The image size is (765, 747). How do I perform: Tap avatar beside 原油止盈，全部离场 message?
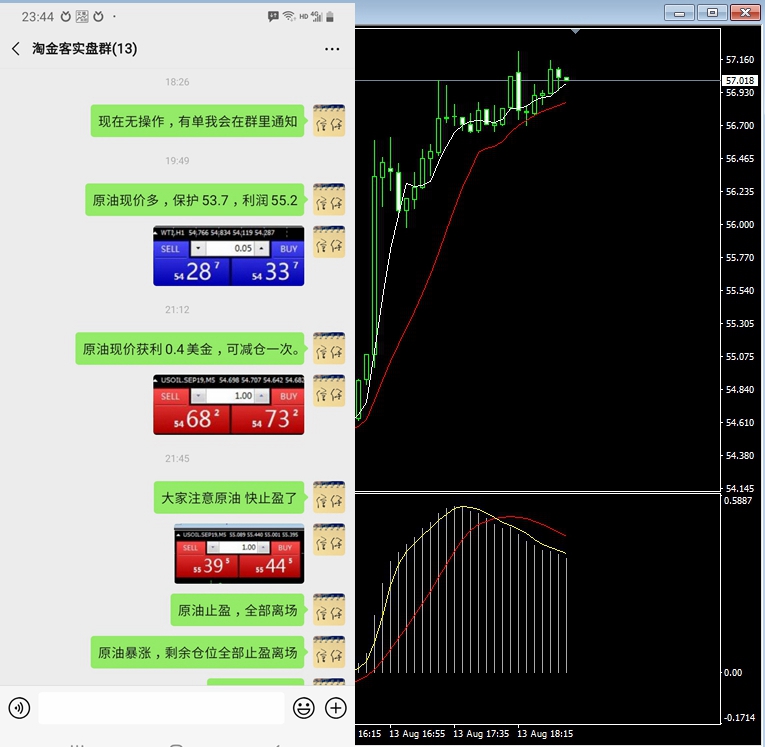(329, 610)
